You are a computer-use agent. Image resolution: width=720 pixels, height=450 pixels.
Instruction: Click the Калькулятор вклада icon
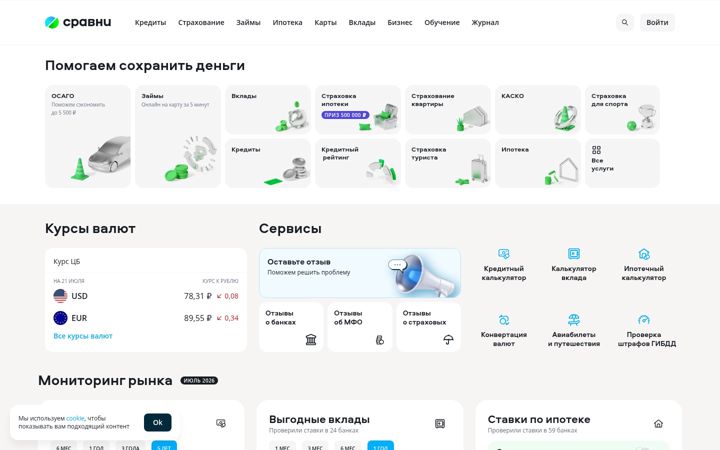[574, 253]
